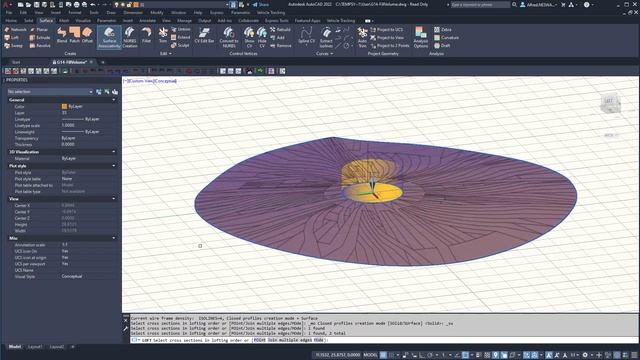Open the Window menu
Image resolution: width=640 pixels, height=360 pixels.
click(x=178, y=13)
